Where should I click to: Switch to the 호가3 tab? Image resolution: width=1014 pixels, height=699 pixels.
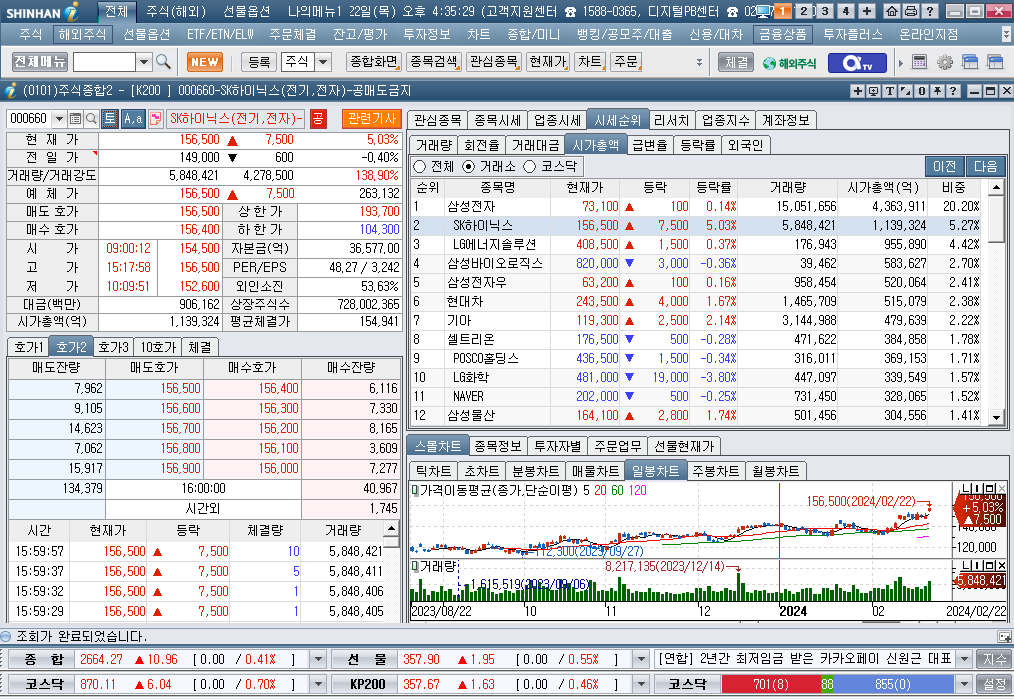pos(113,347)
